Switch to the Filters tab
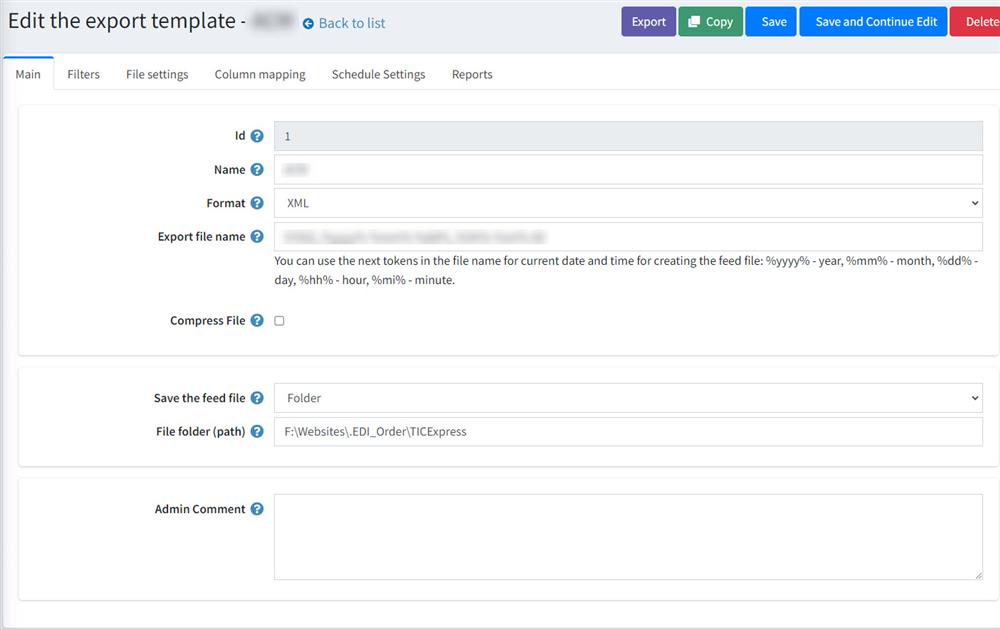This screenshot has height=629, width=1000. [84, 74]
